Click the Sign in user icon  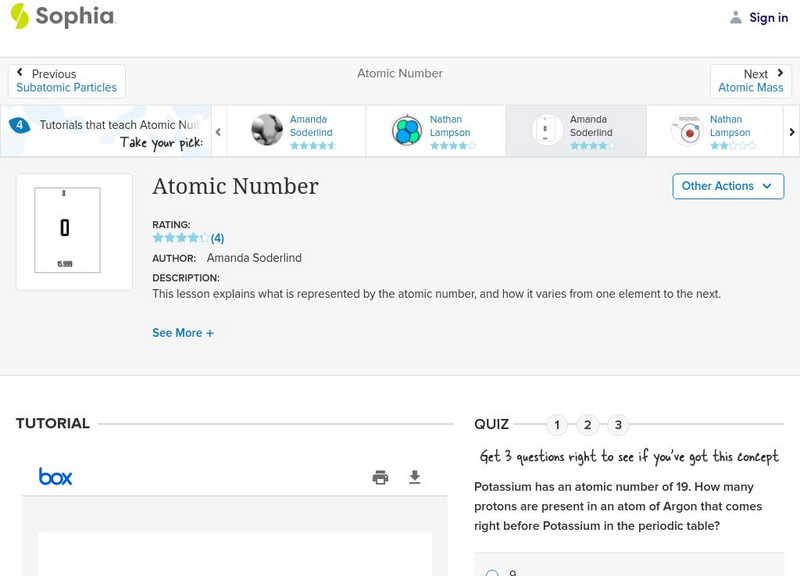tap(736, 17)
